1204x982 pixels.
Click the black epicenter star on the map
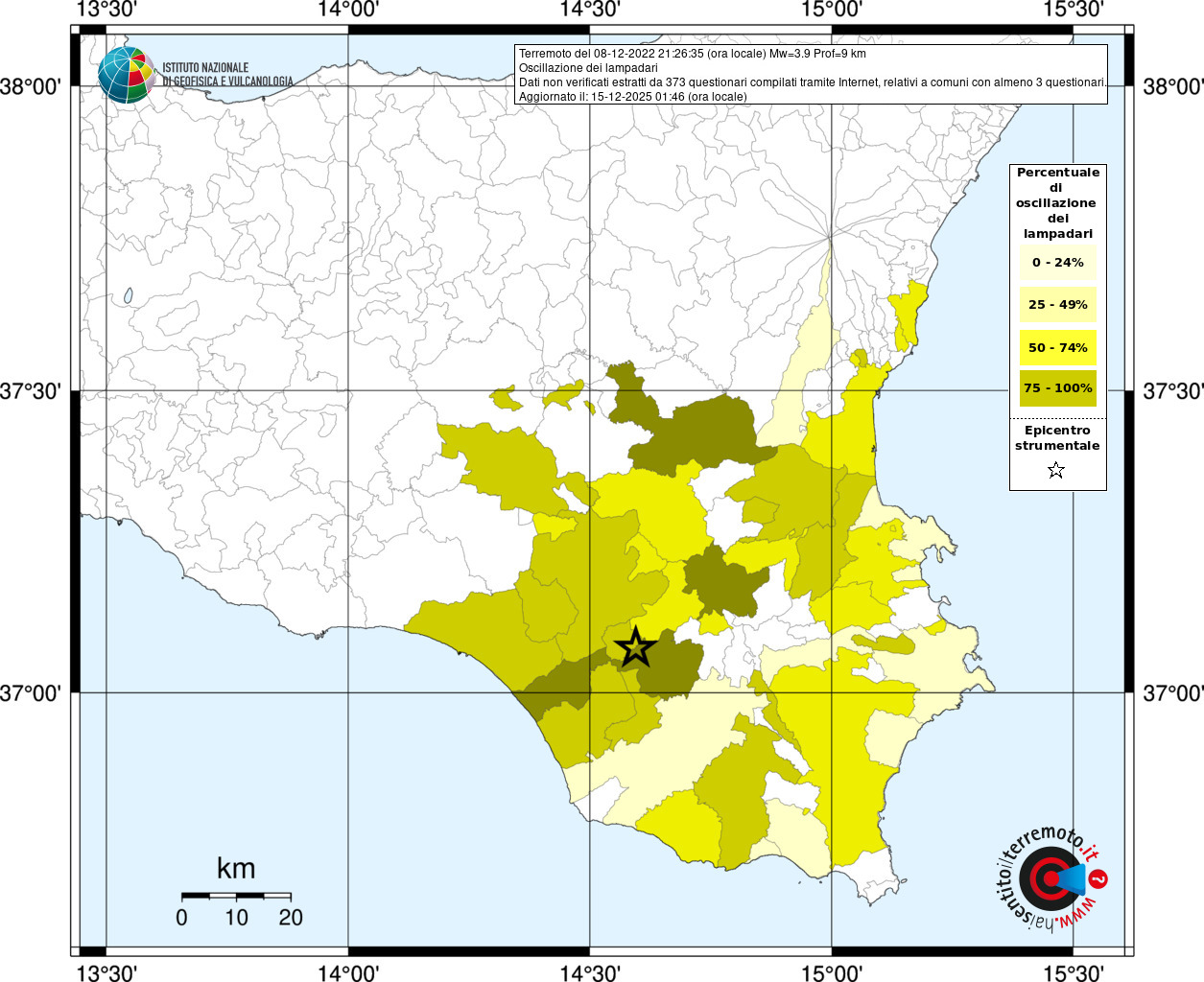(634, 647)
